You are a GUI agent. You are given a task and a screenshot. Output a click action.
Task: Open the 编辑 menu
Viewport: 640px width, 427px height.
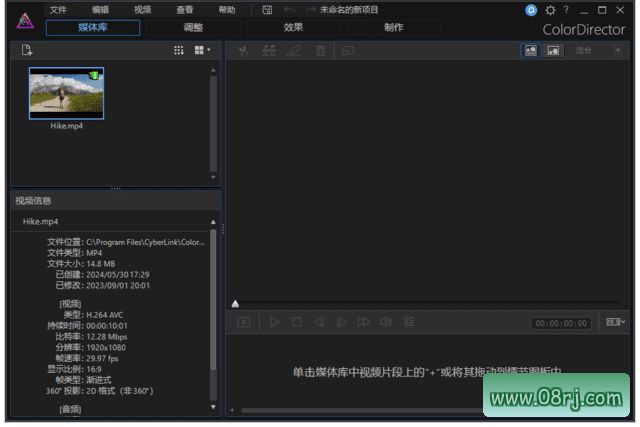coord(100,10)
